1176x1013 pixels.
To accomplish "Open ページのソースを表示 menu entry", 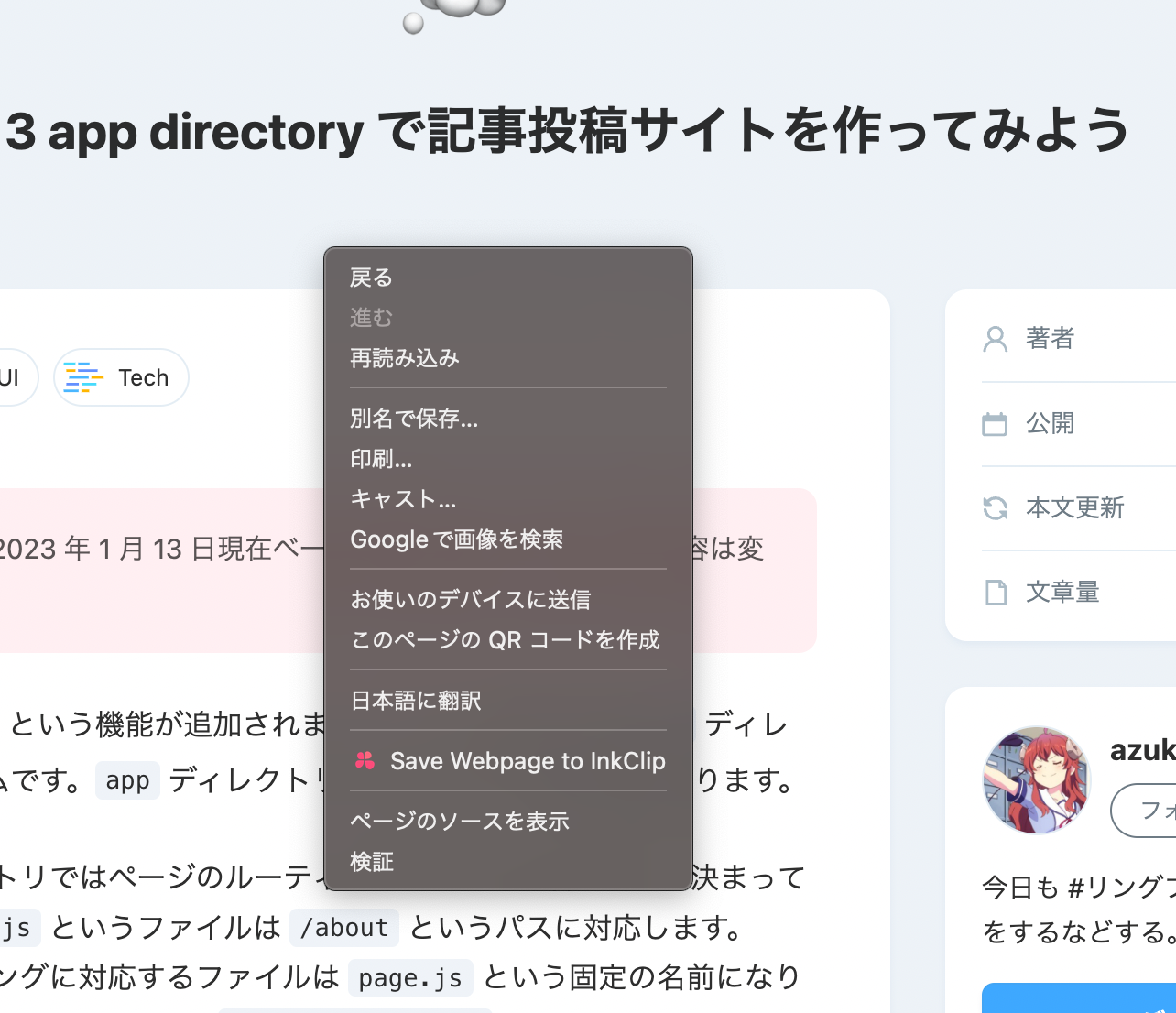I will [x=459, y=822].
